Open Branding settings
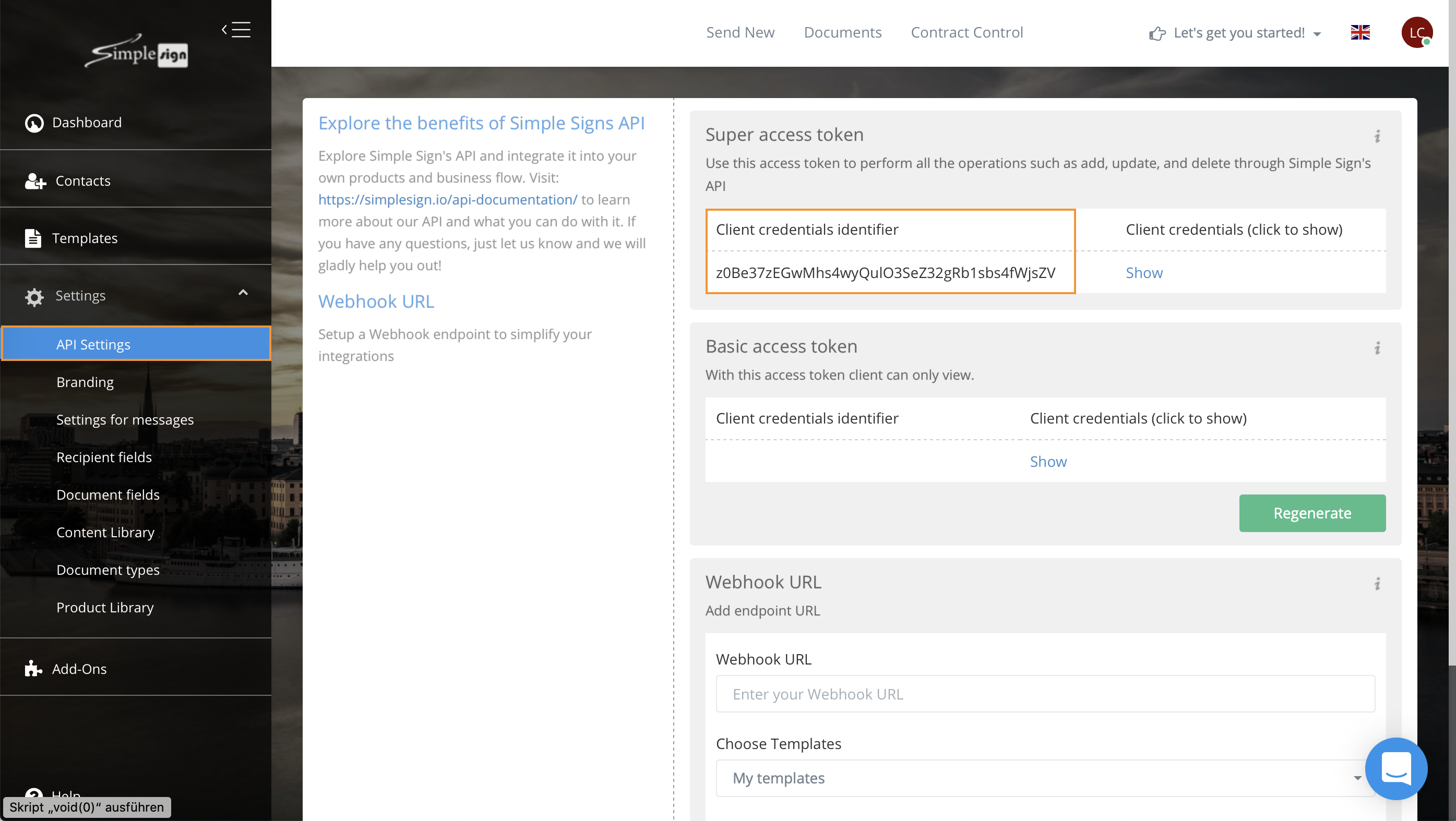The image size is (1456, 821). point(85,382)
